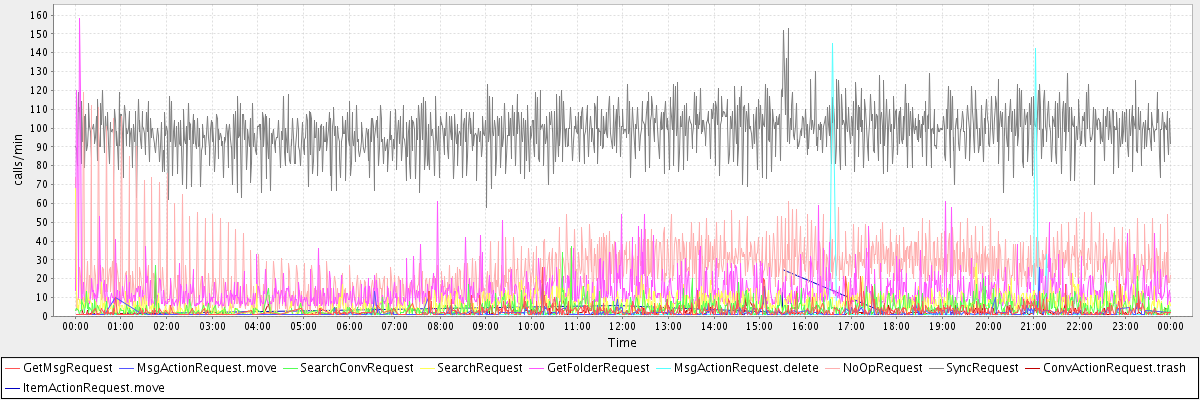This screenshot has width=1200, height=400.
Task: Click the GetMsgRequest legend entry
Action: point(65,368)
